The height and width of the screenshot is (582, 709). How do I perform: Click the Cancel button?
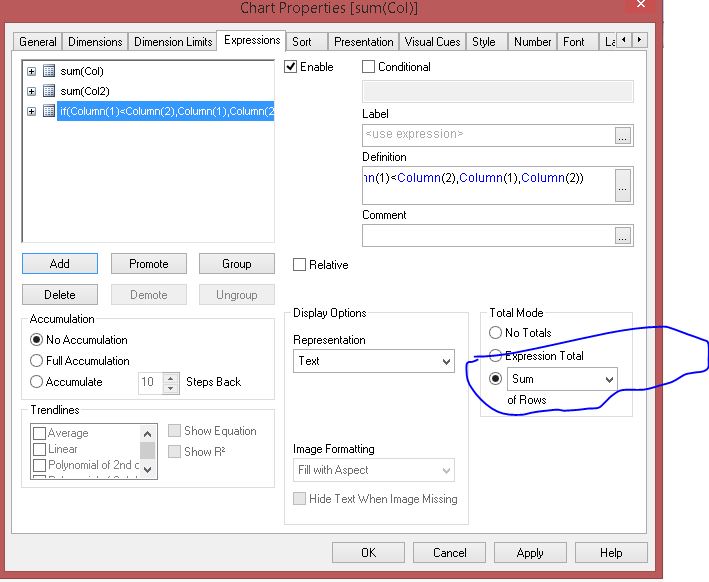tap(449, 553)
